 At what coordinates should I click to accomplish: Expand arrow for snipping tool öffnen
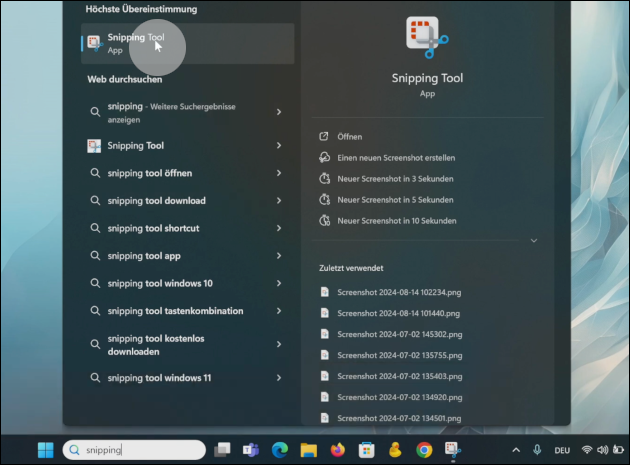279,173
